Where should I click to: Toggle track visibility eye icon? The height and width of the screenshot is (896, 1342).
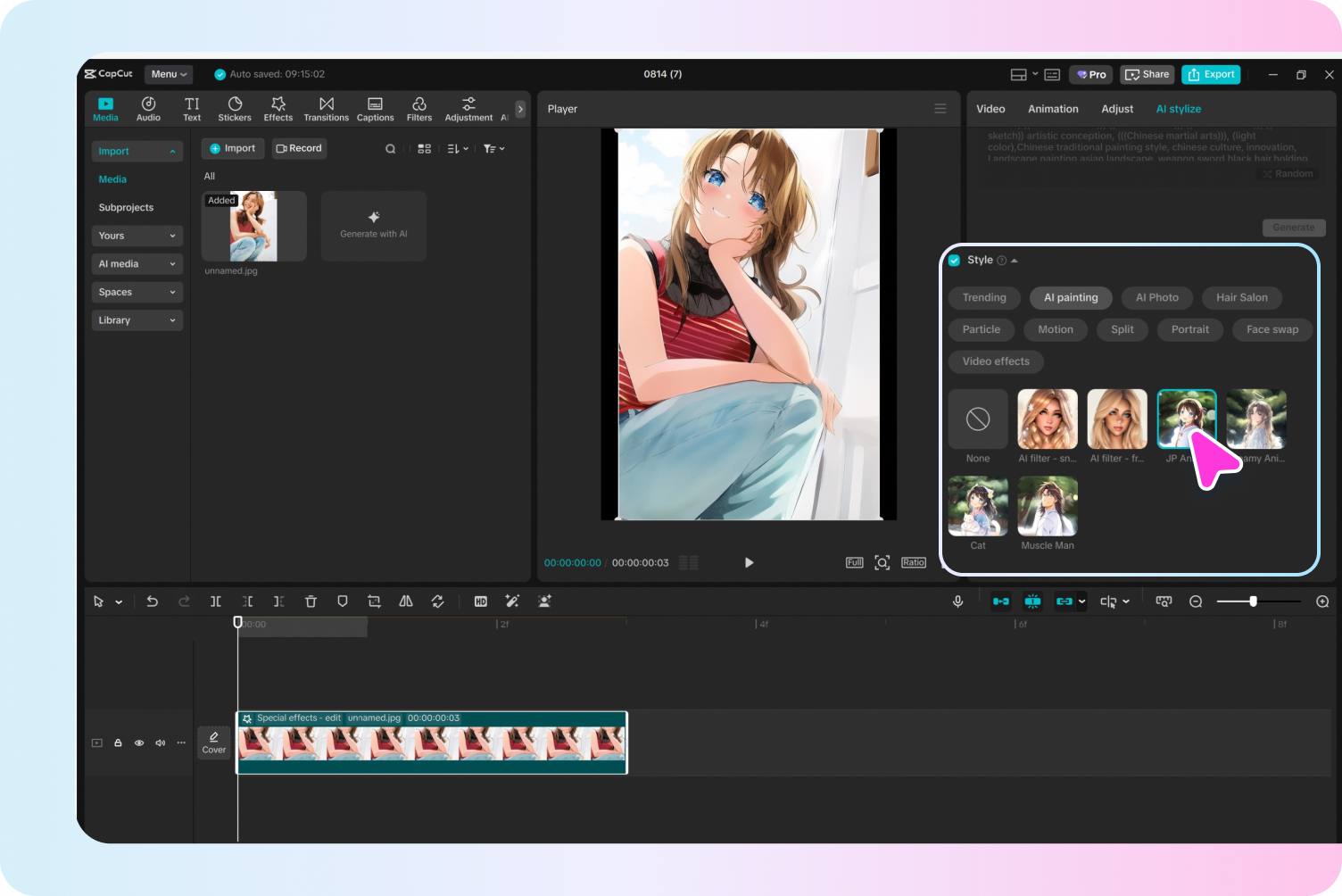click(139, 743)
